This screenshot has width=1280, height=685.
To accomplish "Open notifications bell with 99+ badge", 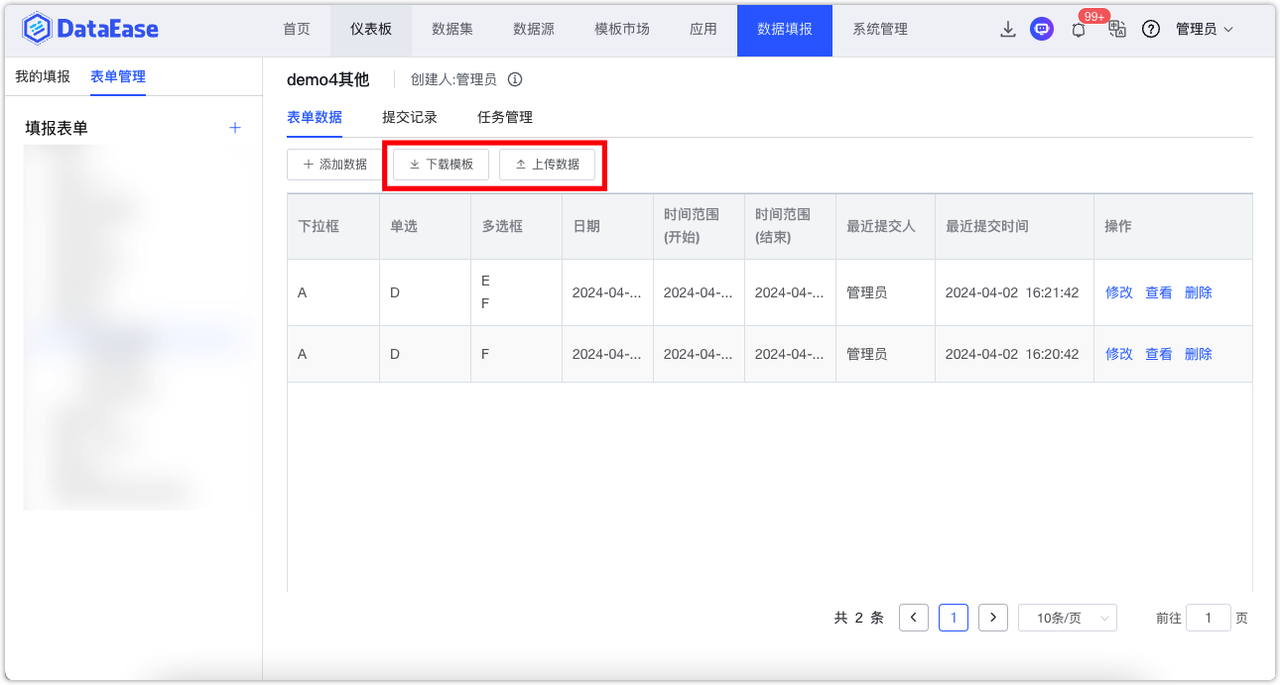I will coord(1079,30).
